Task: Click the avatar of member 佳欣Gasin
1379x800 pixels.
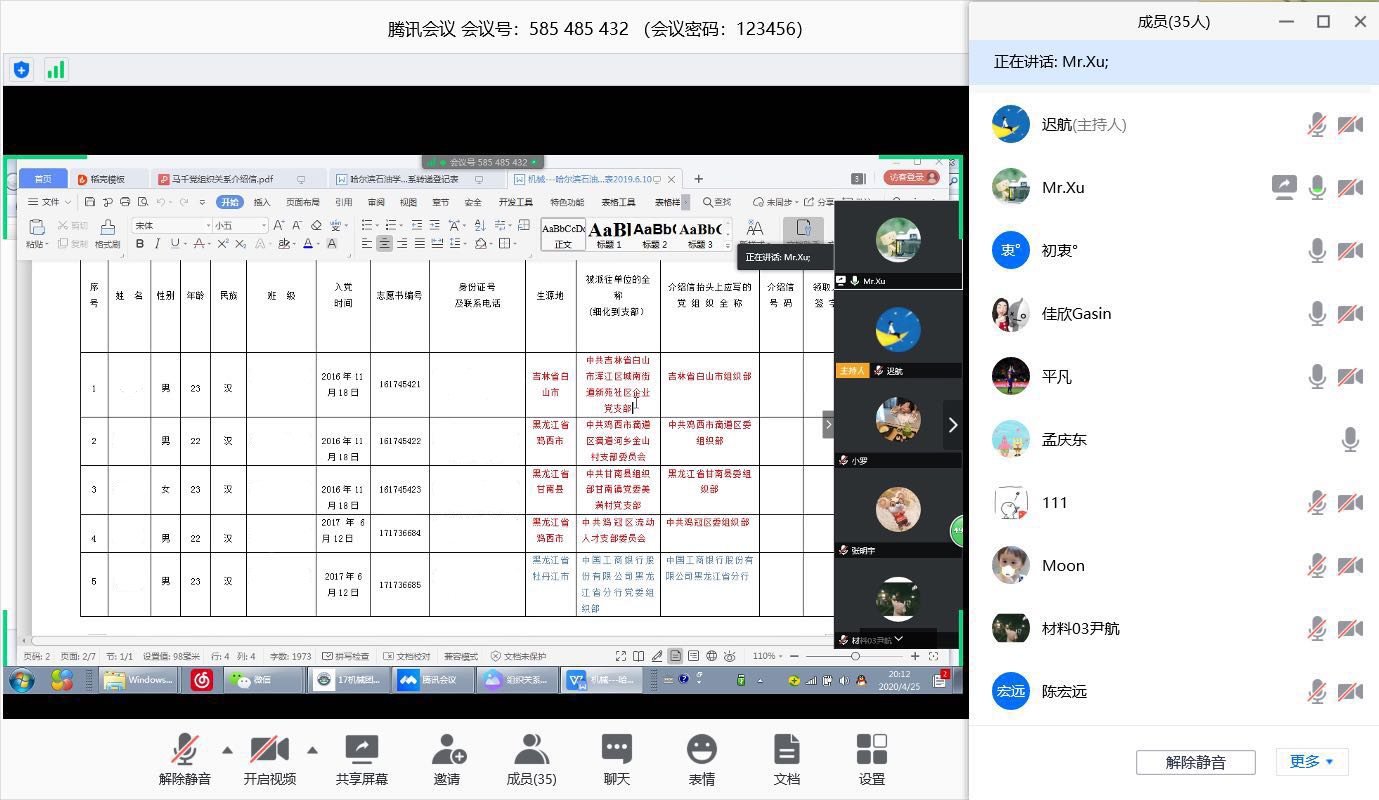Action: tap(1011, 313)
